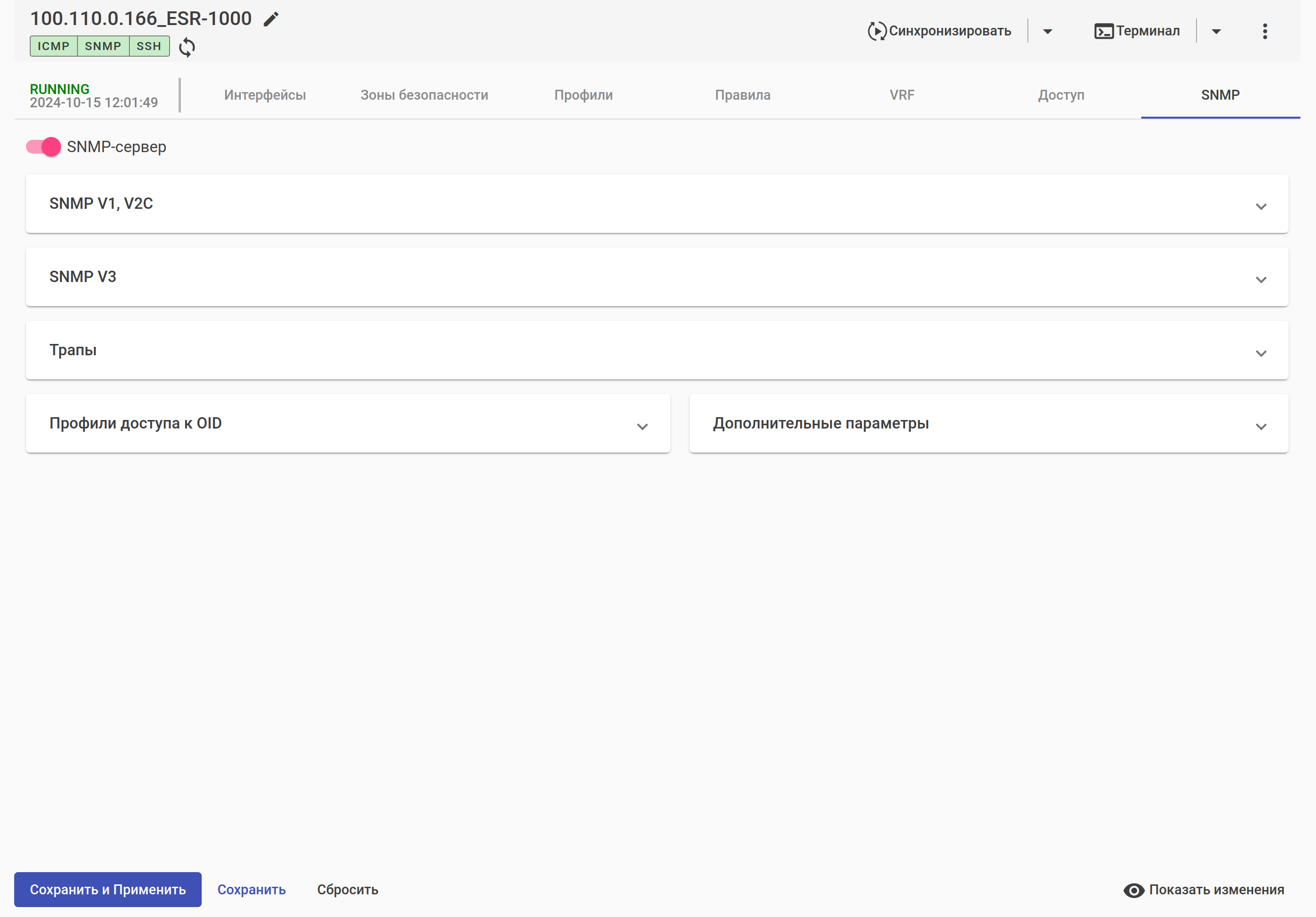Image resolution: width=1316 pixels, height=917 pixels.
Task: Click the Сбросить button
Action: coord(347,890)
